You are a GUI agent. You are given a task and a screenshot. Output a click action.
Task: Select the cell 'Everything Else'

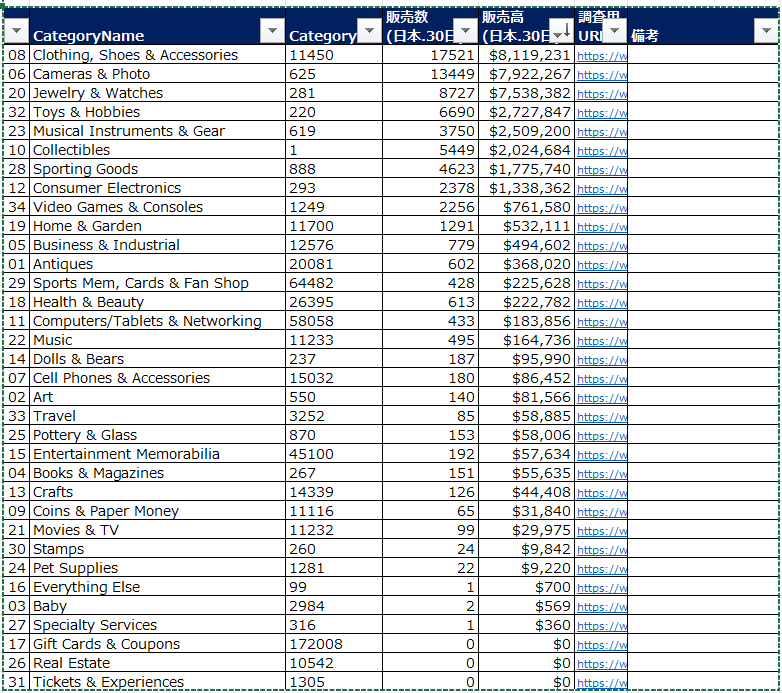[x=157, y=587]
